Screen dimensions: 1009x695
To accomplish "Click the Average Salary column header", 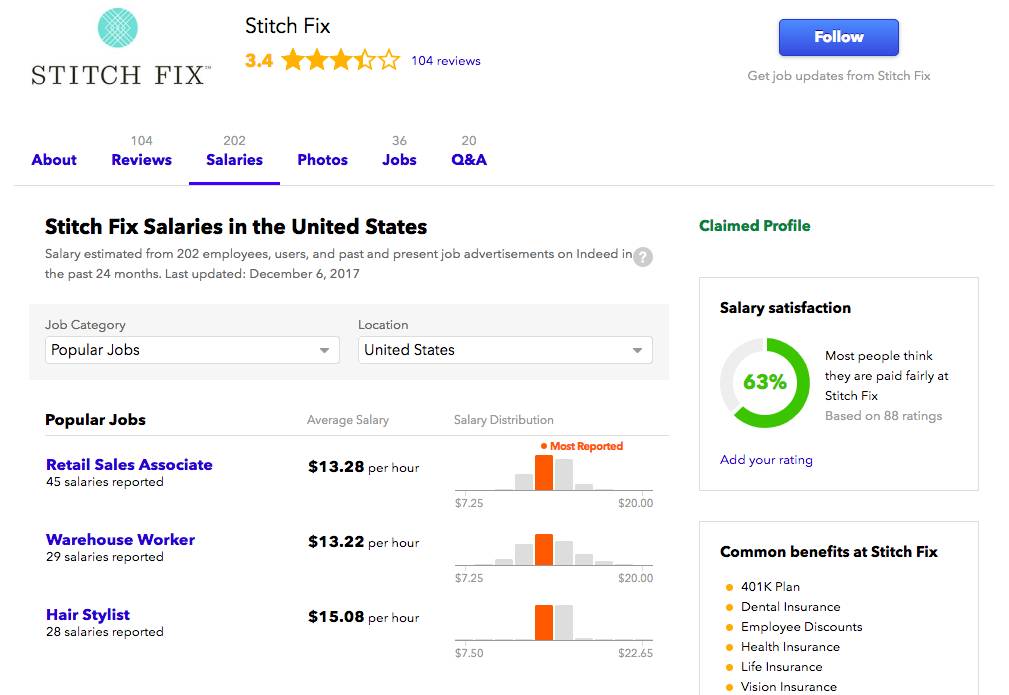I will pos(347,420).
